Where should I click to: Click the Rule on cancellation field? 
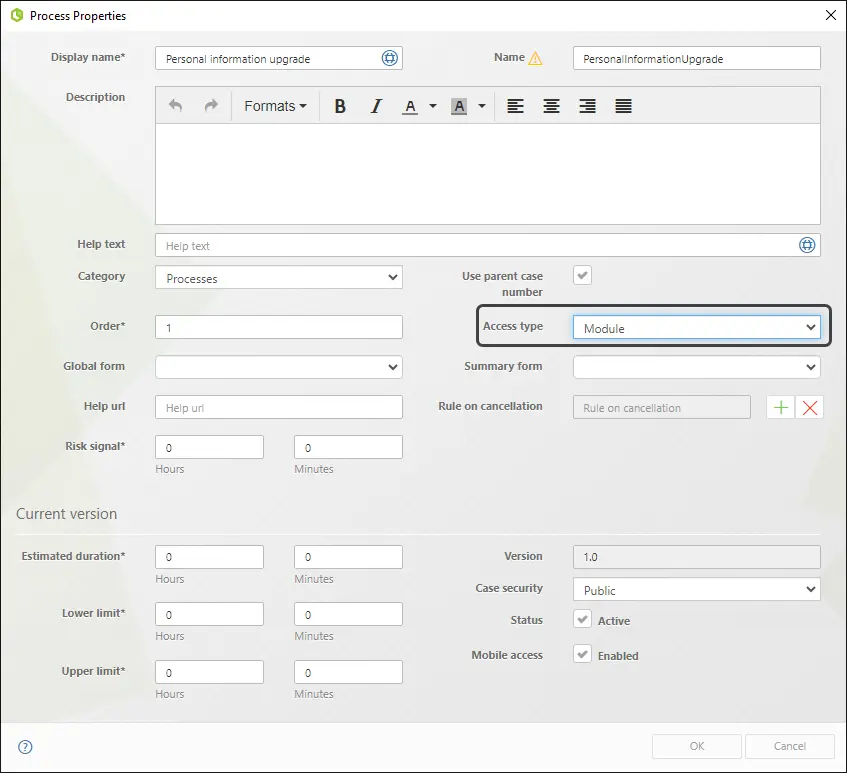click(662, 407)
